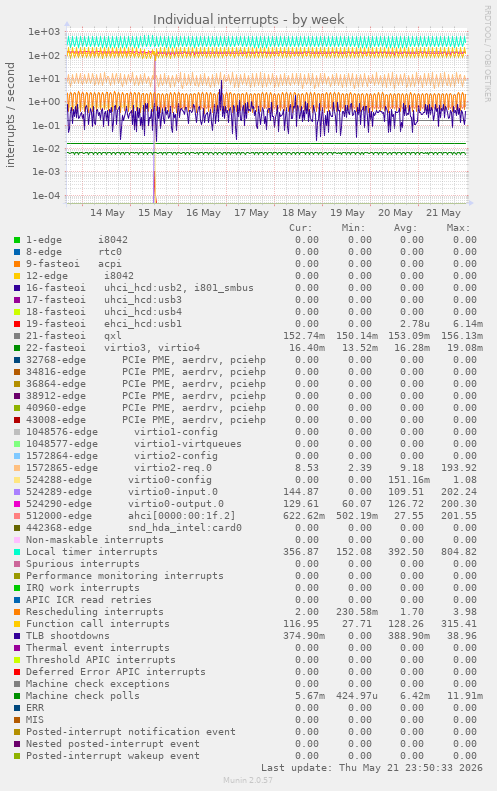The width and height of the screenshot is (497, 791).
Task: Click the Function call interrupts yellow swatch
Action: [17, 624]
